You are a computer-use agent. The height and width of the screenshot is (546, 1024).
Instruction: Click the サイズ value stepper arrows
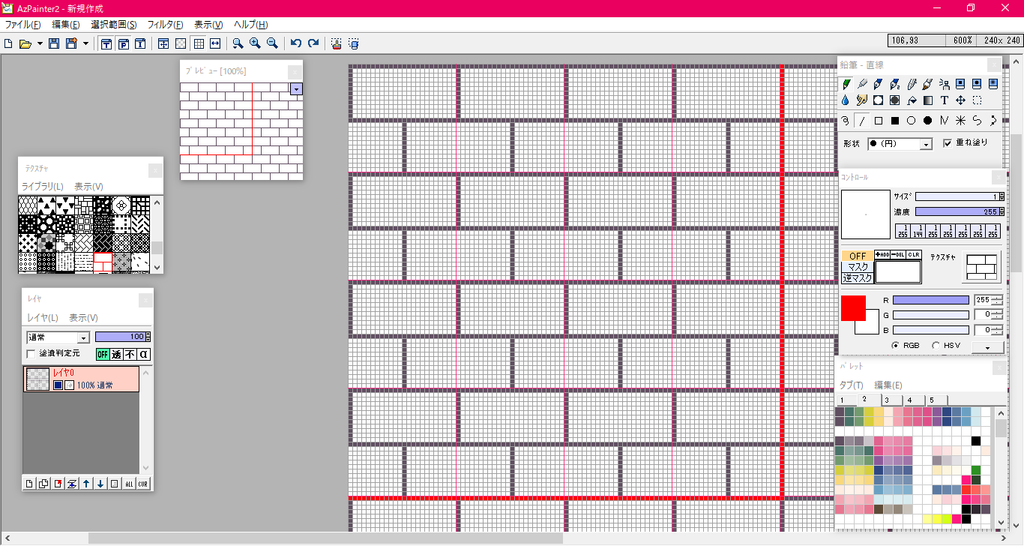pyautogui.click(x=1001, y=197)
